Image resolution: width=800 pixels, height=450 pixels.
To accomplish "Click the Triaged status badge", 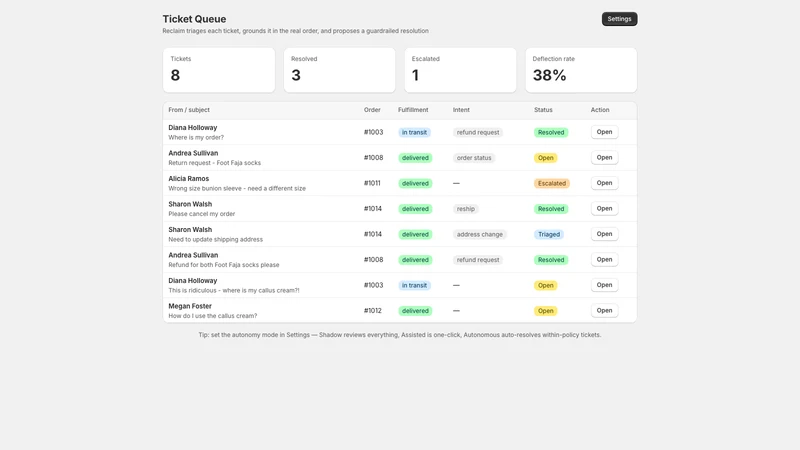I will click(548, 234).
